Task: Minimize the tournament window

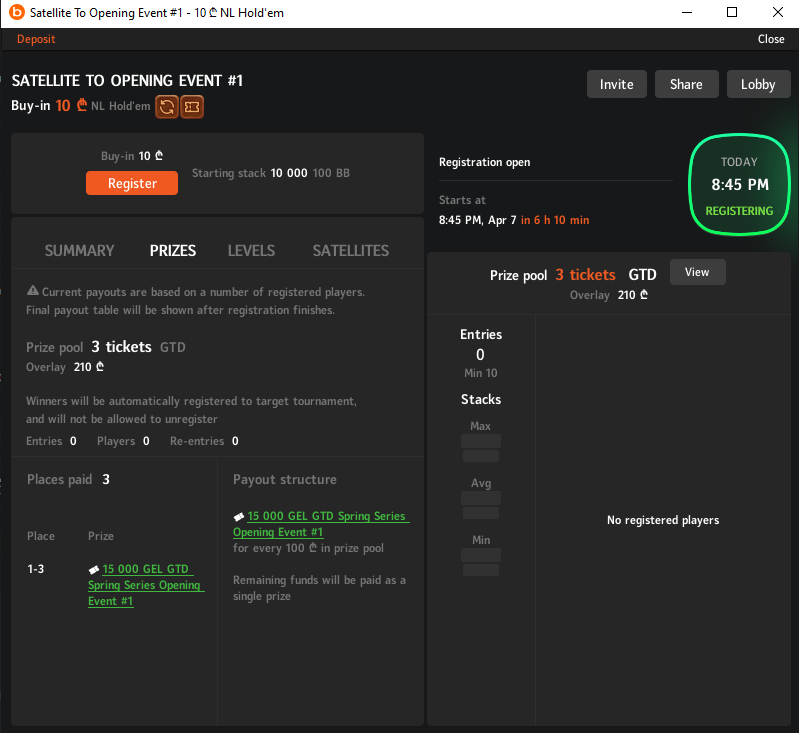Action: tap(687, 12)
